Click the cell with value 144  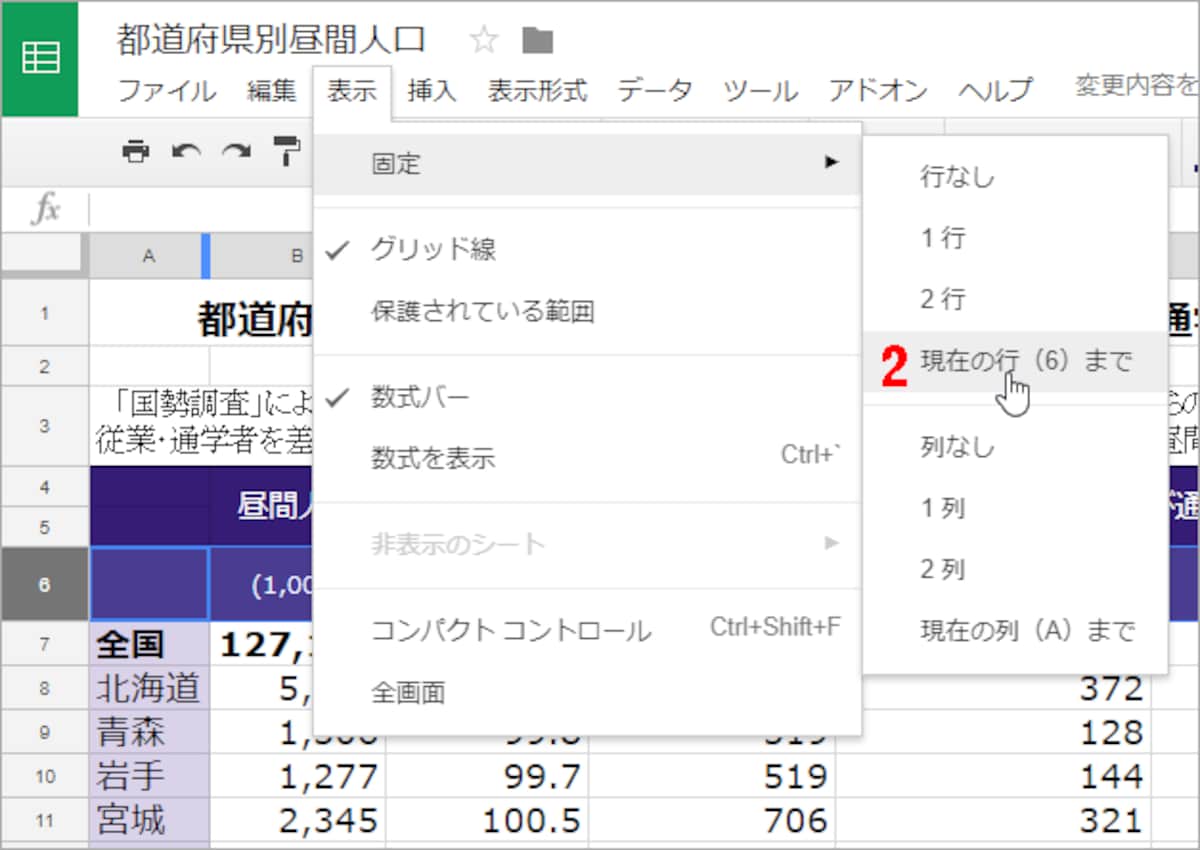click(993, 777)
